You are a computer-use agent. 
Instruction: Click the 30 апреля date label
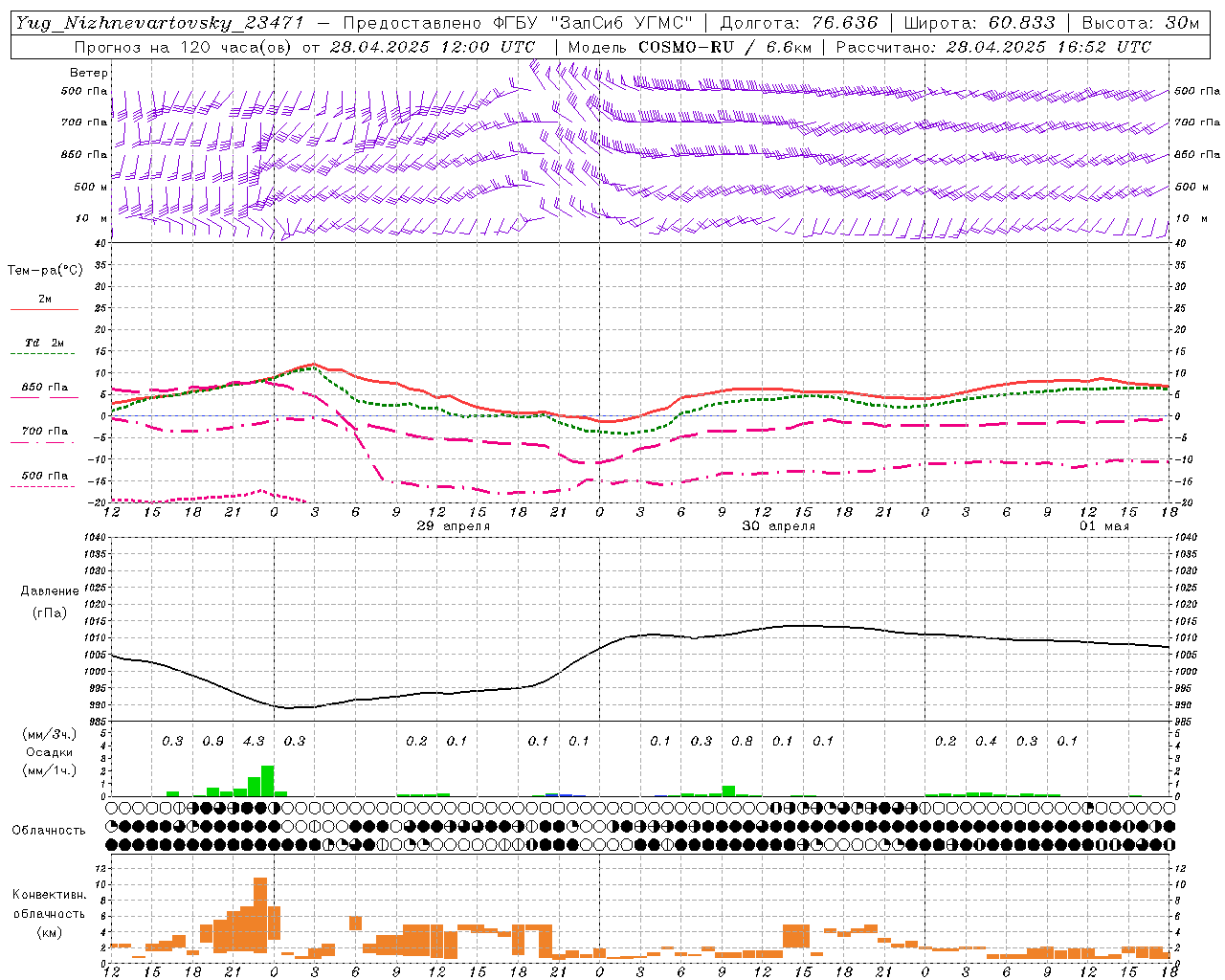pos(779,526)
